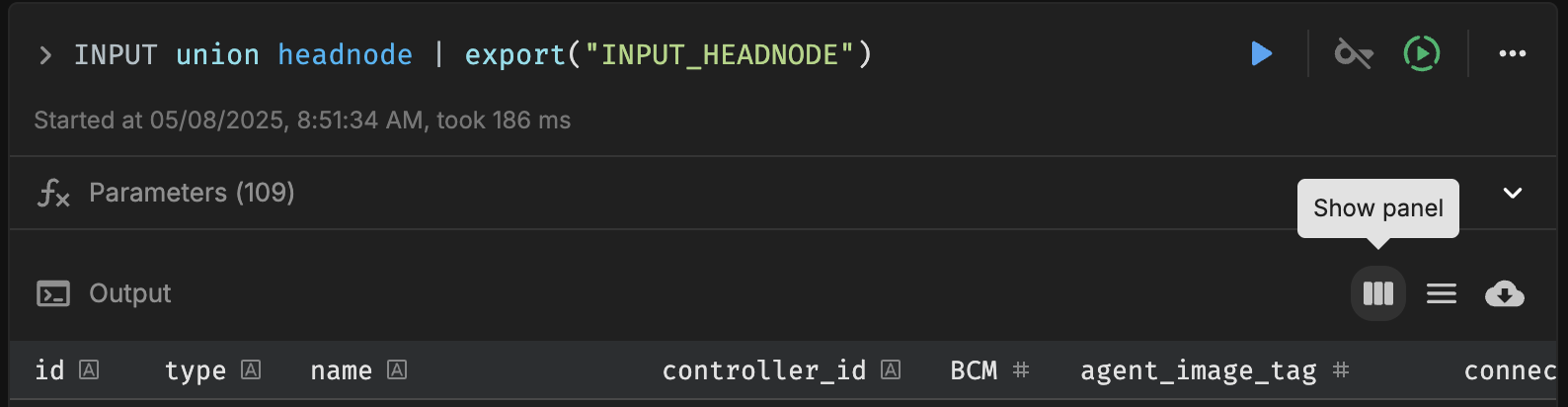Click the BCM number type icon
Image resolution: width=1568 pixels, height=407 pixels.
[1021, 369]
